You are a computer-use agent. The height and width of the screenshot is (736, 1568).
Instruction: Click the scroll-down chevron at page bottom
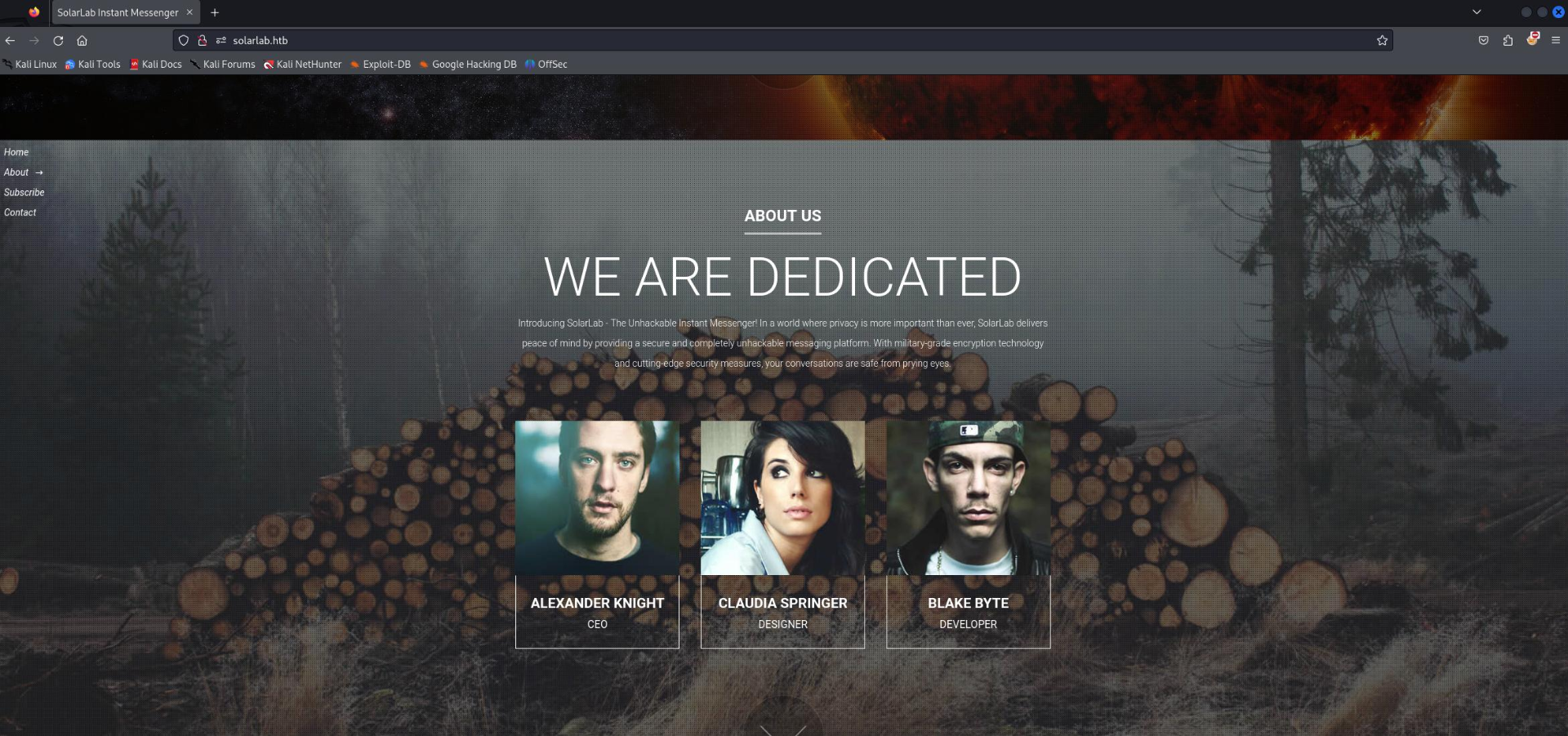(x=783, y=729)
